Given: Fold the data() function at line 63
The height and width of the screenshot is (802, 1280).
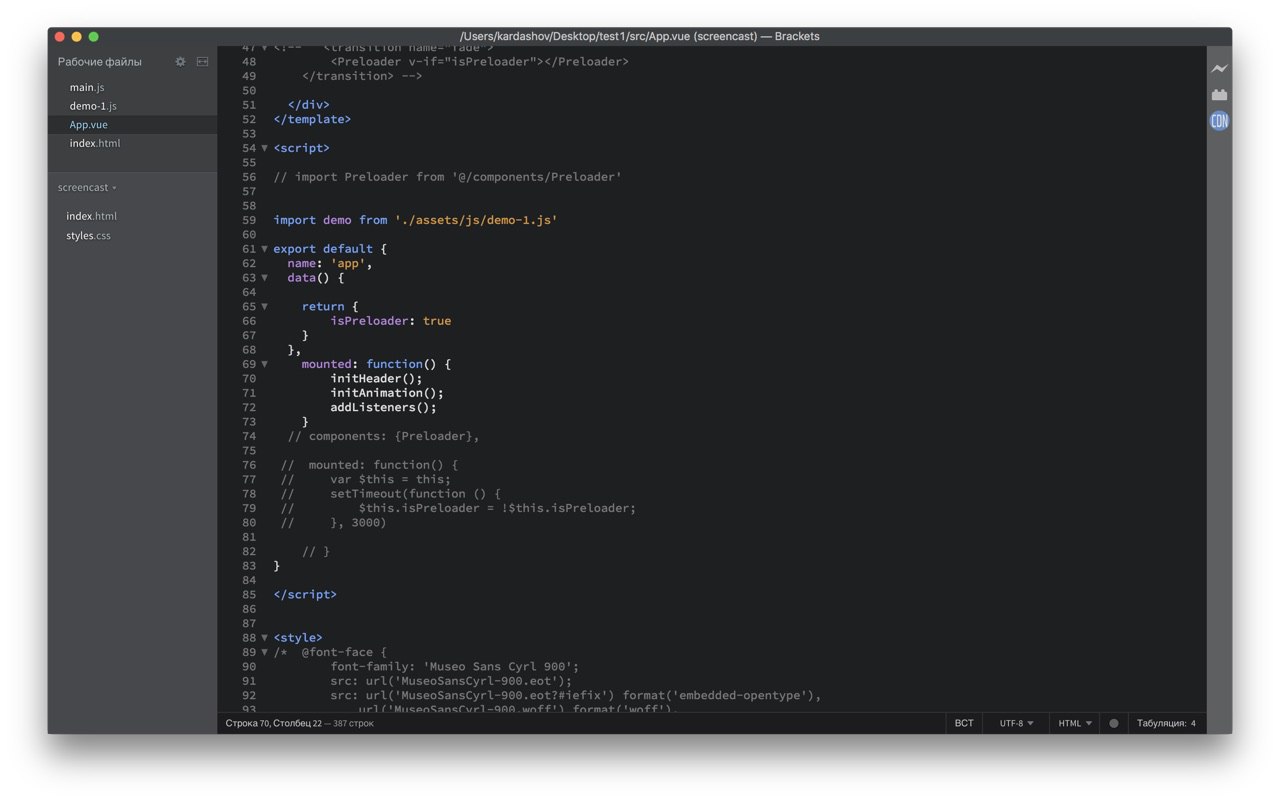Looking at the screenshot, I should [x=264, y=278].
